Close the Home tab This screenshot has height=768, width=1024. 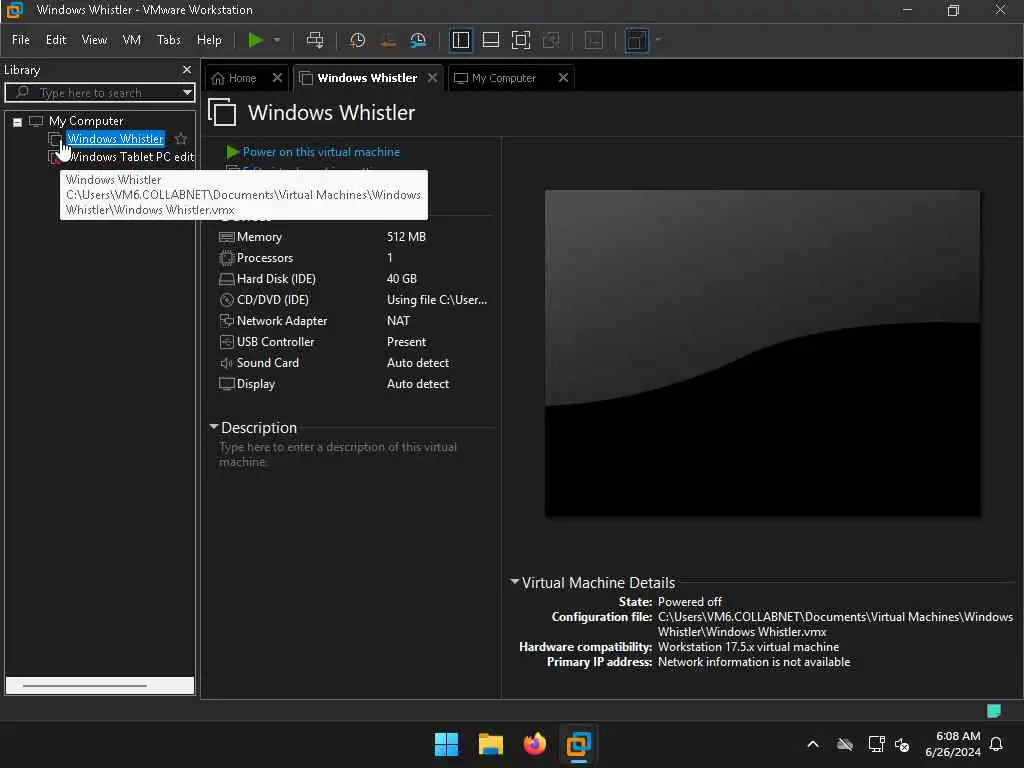click(x=277, y=78)
